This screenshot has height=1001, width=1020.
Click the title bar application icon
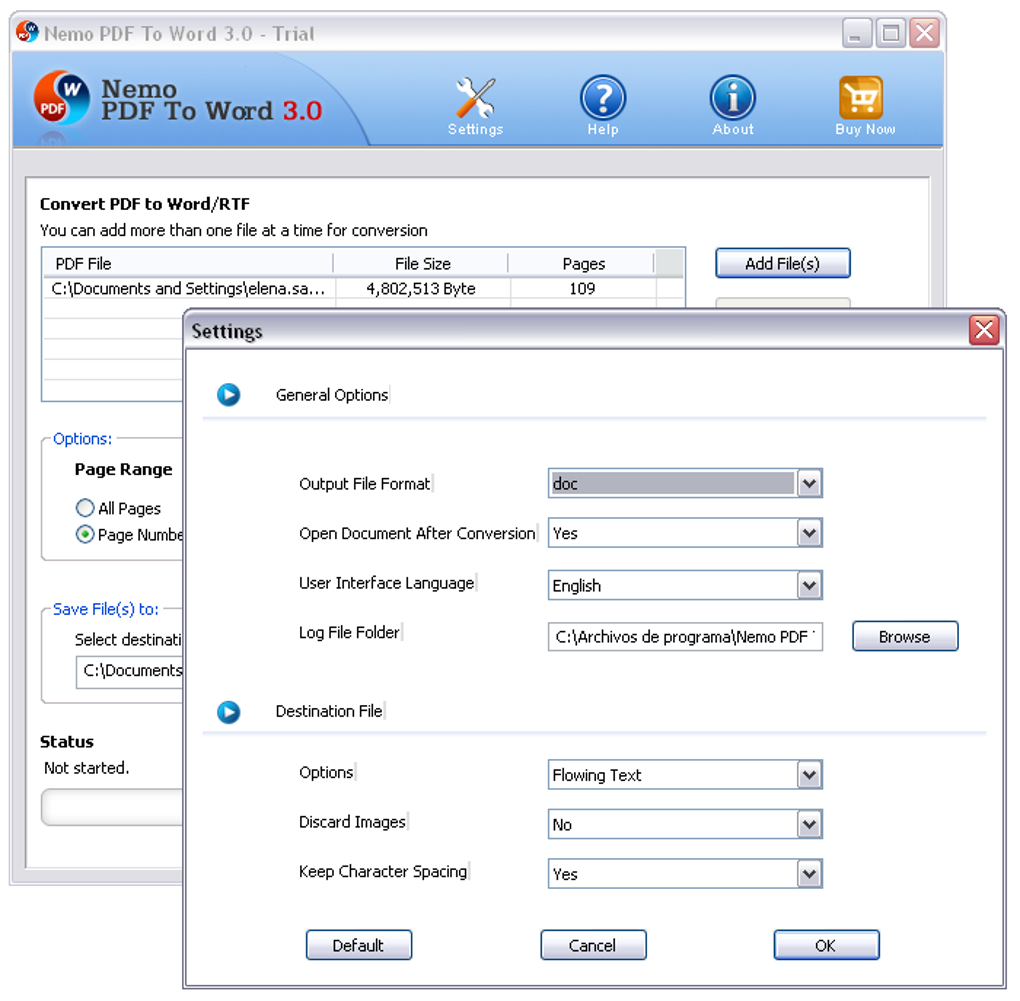click(x=27, y=32)
